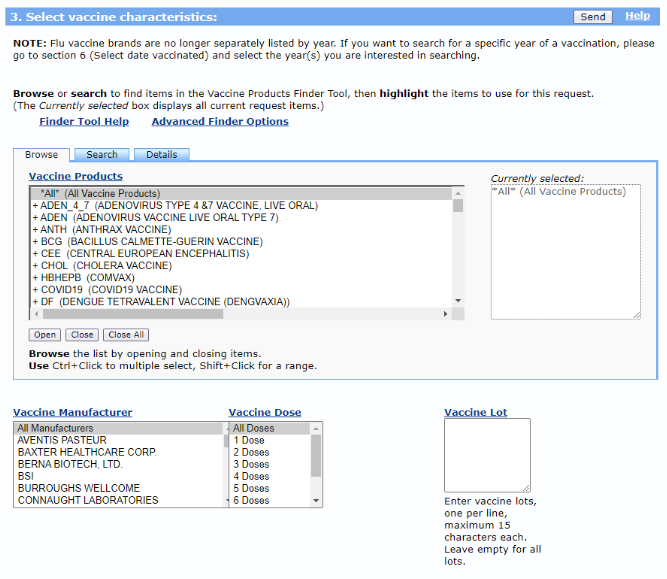
Task: Click vaccine products list scroll up arrow
Action: (458, 193)
